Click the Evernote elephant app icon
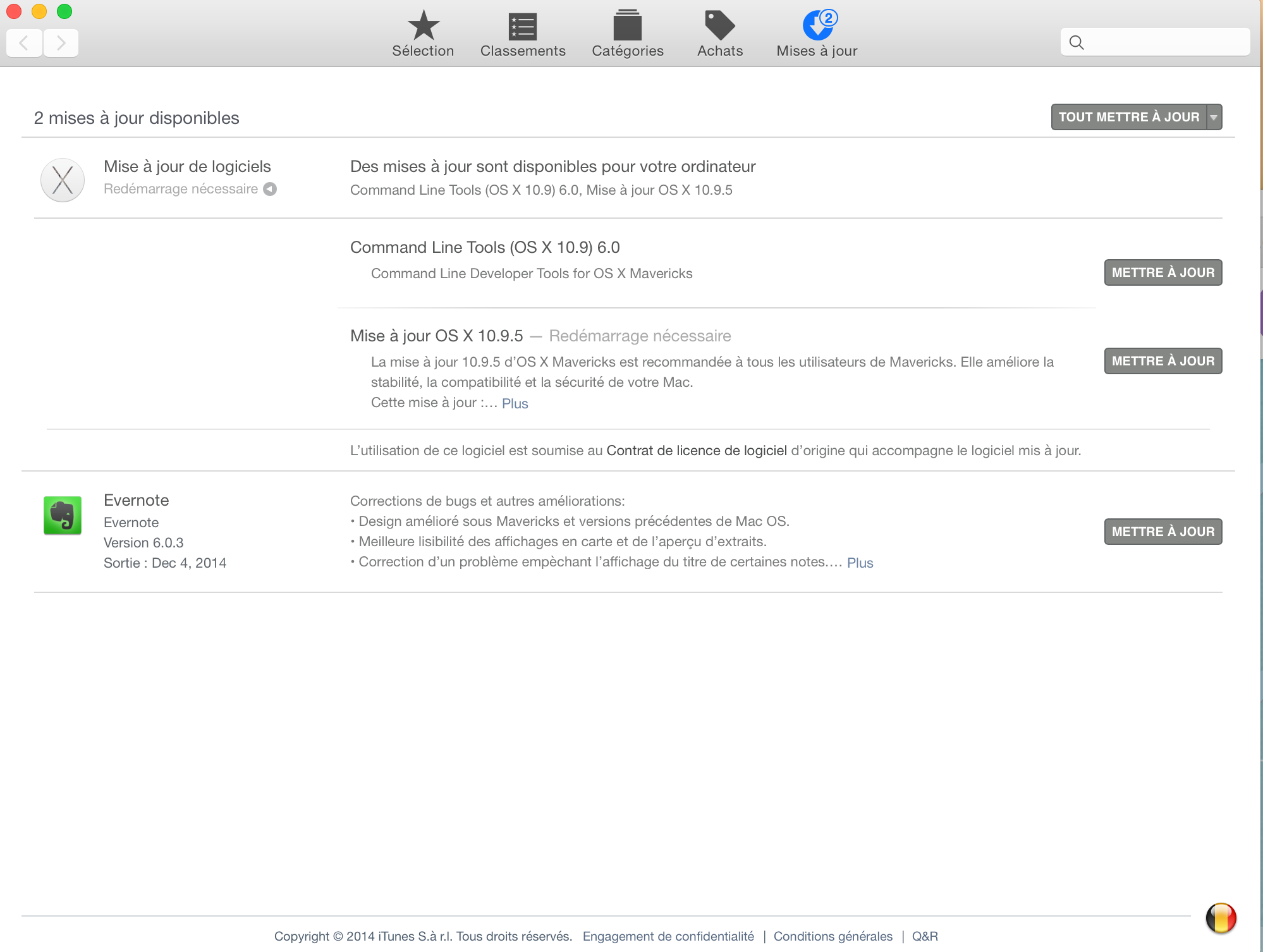The image size is (1263, 952). (x=63, y=515)
